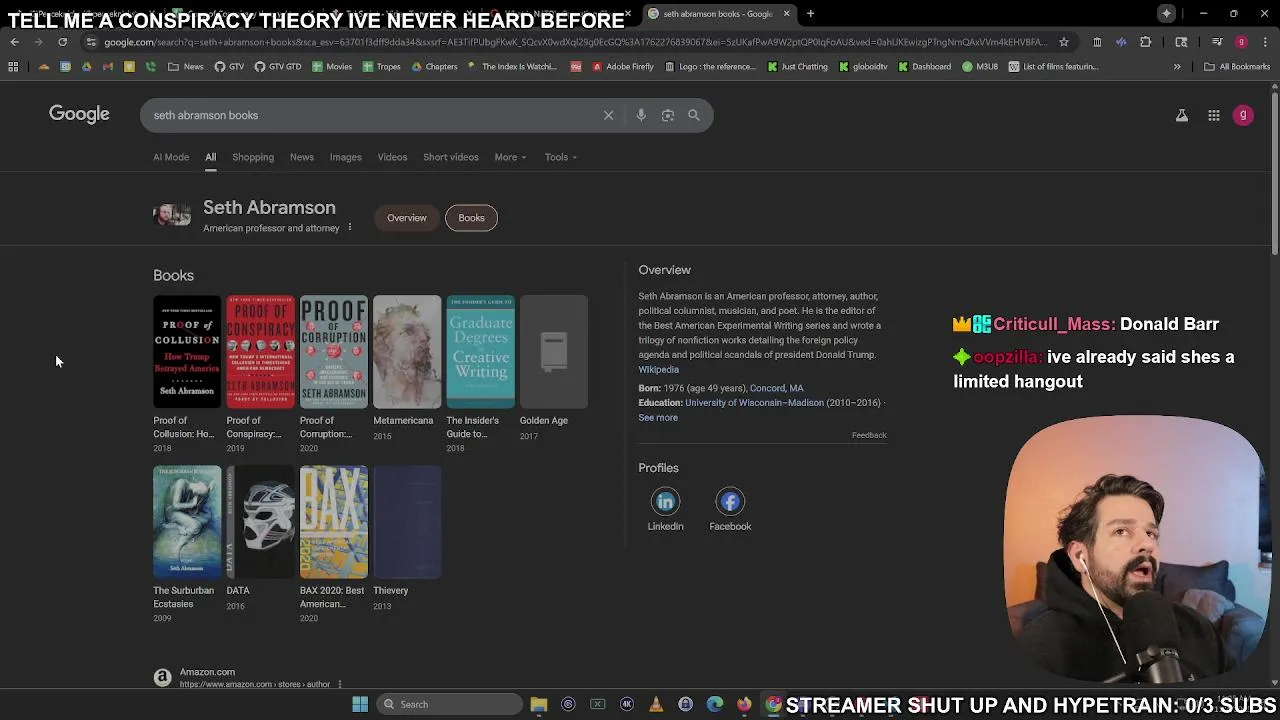Open the Adobe Firefly bookmark
Viewport: 1280px width, 720px height.
pos(622,67)
